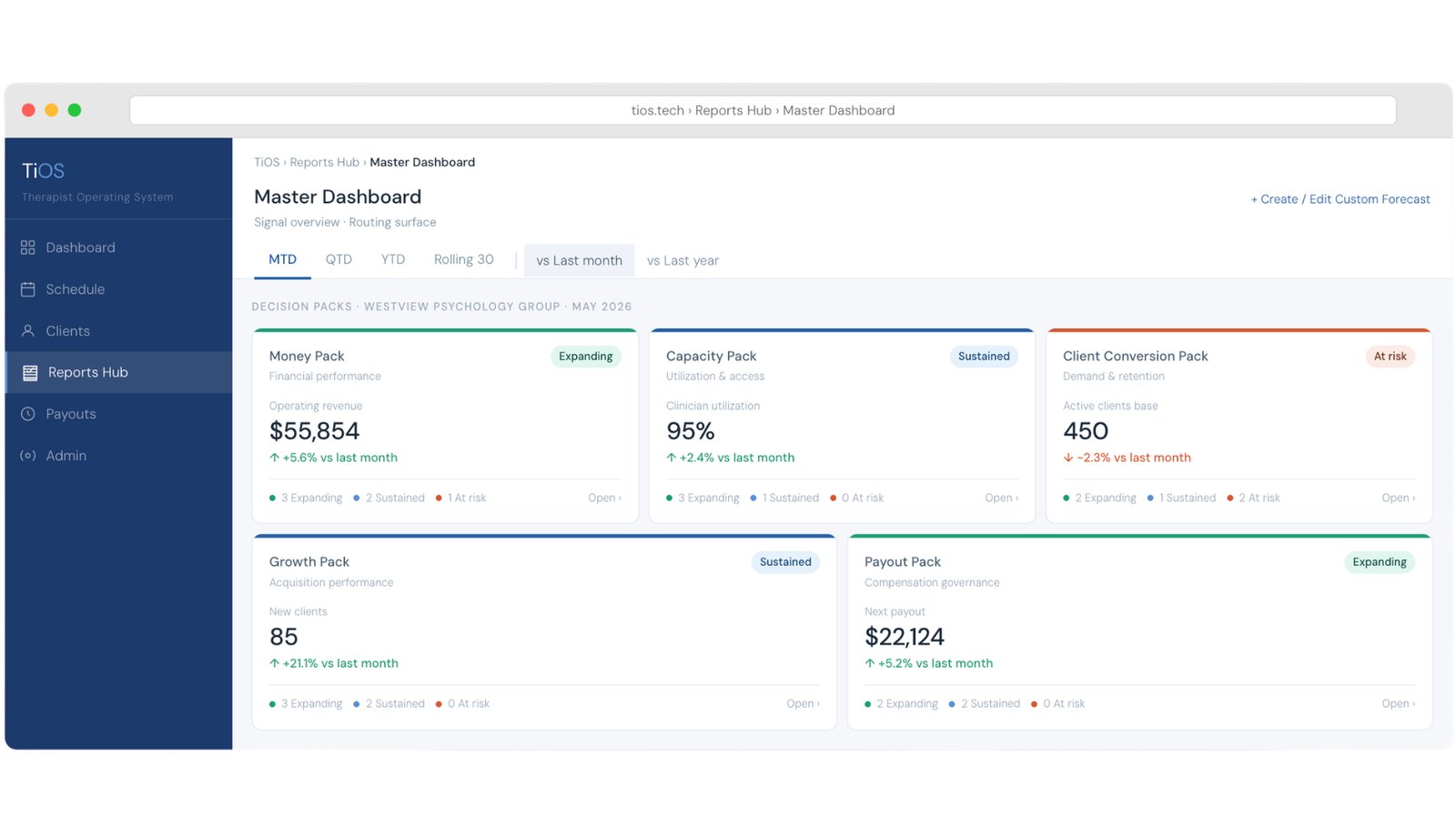This screenshot has height=837, width=1456.
Task: Click the Admin icon in sidebar
Action: point(28,456)
